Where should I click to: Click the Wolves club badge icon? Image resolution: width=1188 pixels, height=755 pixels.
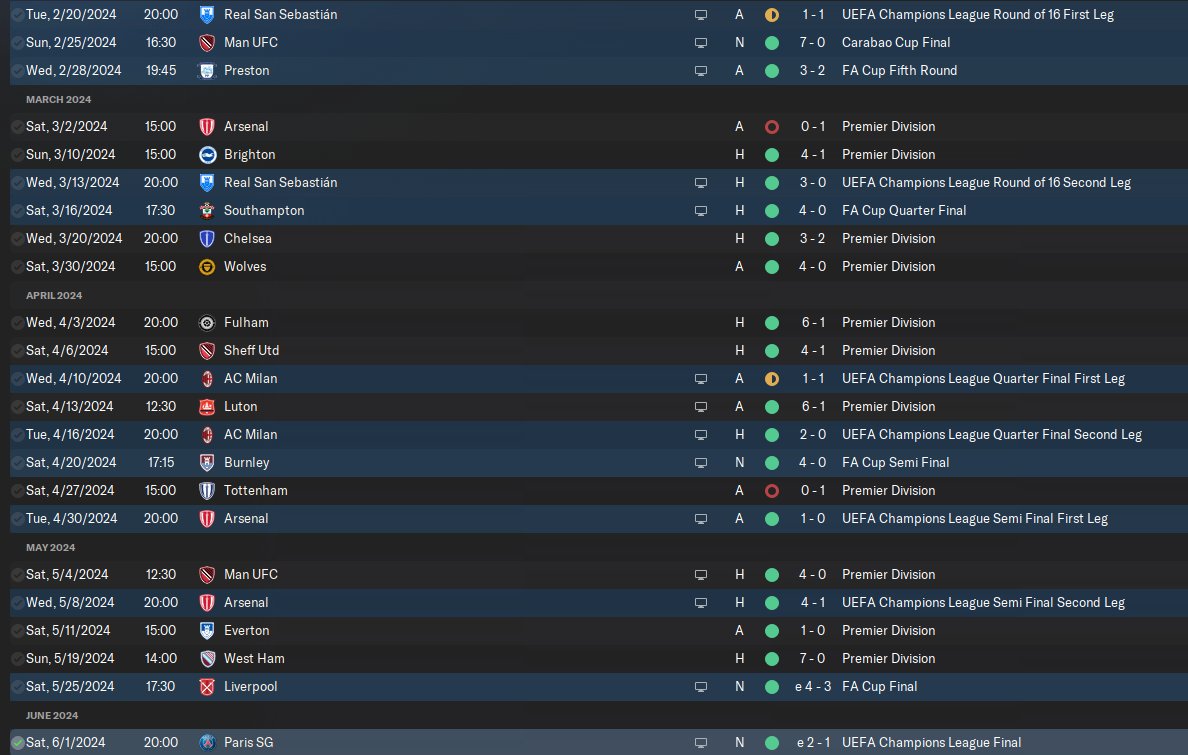tap(207, 267)
